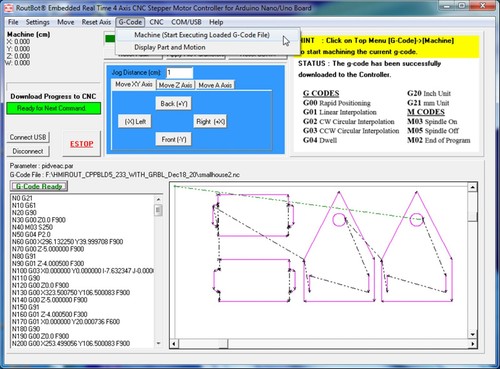Click the G-code list scrollbar thumb

[158, 210]
